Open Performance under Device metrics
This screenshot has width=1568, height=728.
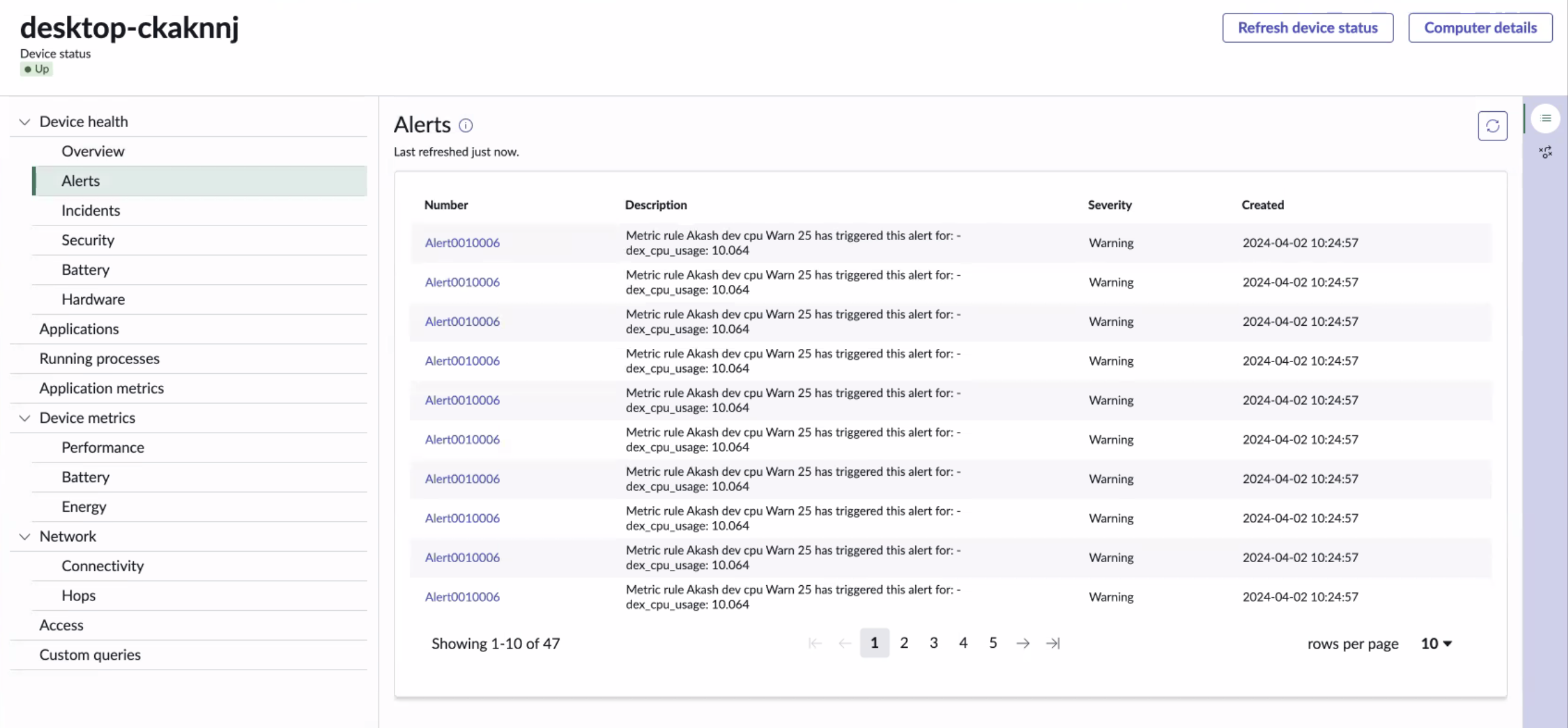[199, 447]
